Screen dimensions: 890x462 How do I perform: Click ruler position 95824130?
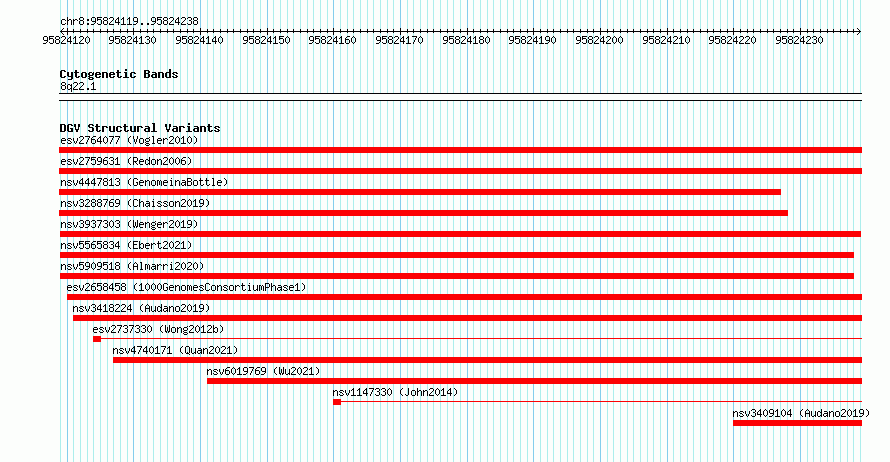tap(132, 40)
